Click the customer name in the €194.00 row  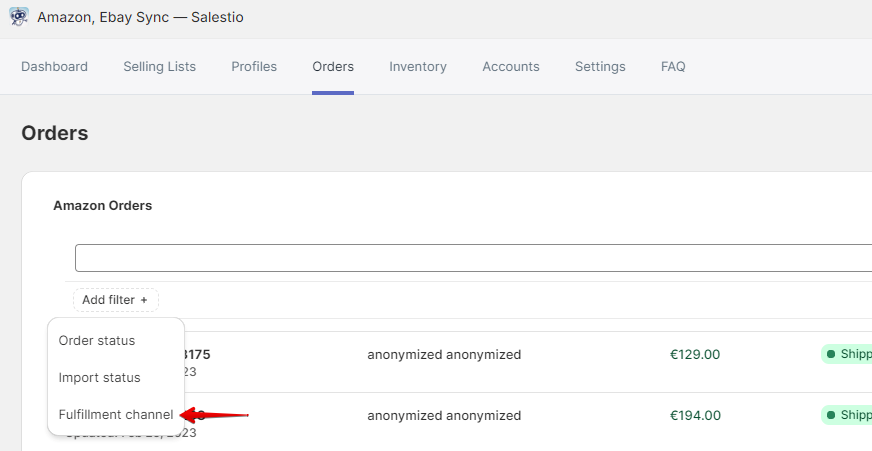[444, 416]
